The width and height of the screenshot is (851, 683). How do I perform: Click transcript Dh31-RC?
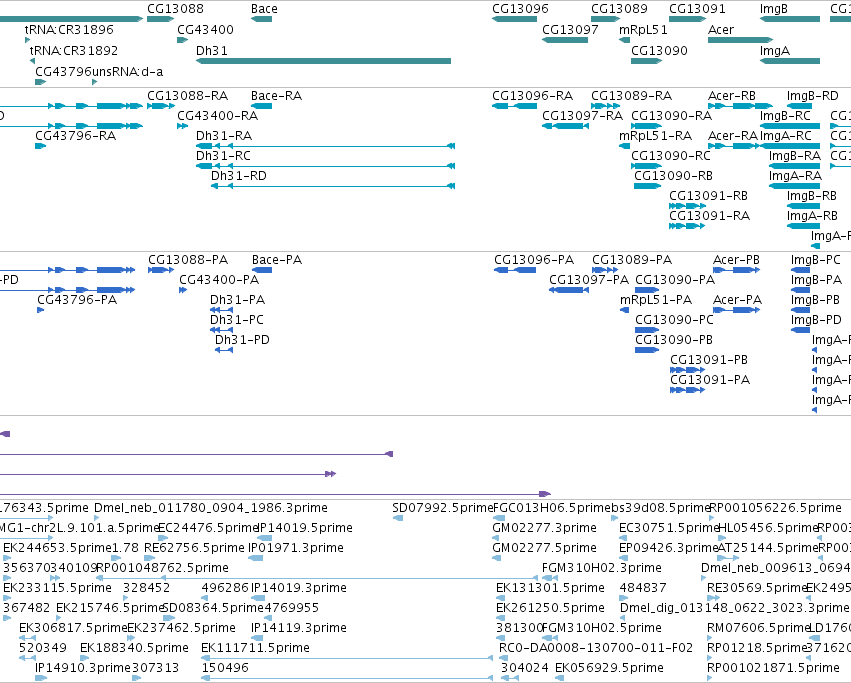tap(223, 156)
